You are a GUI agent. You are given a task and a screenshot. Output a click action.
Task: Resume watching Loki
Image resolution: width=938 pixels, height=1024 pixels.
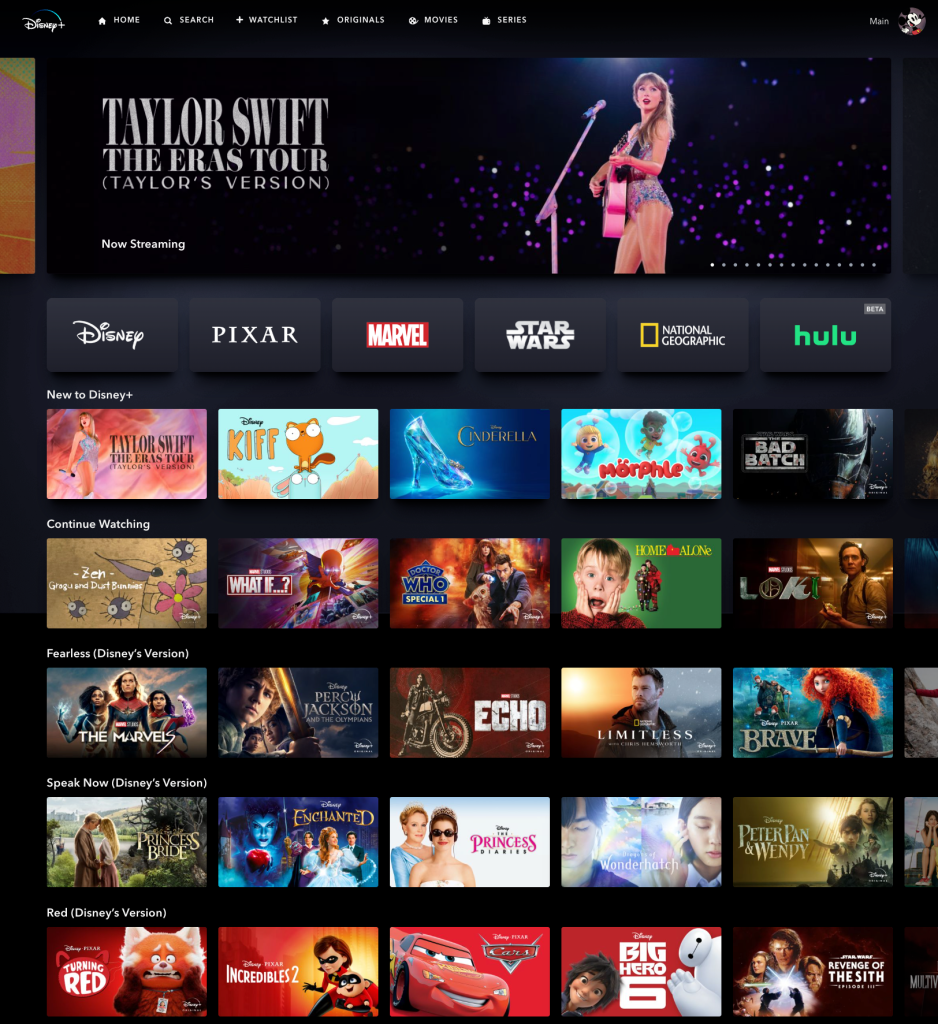pos(812,583)
